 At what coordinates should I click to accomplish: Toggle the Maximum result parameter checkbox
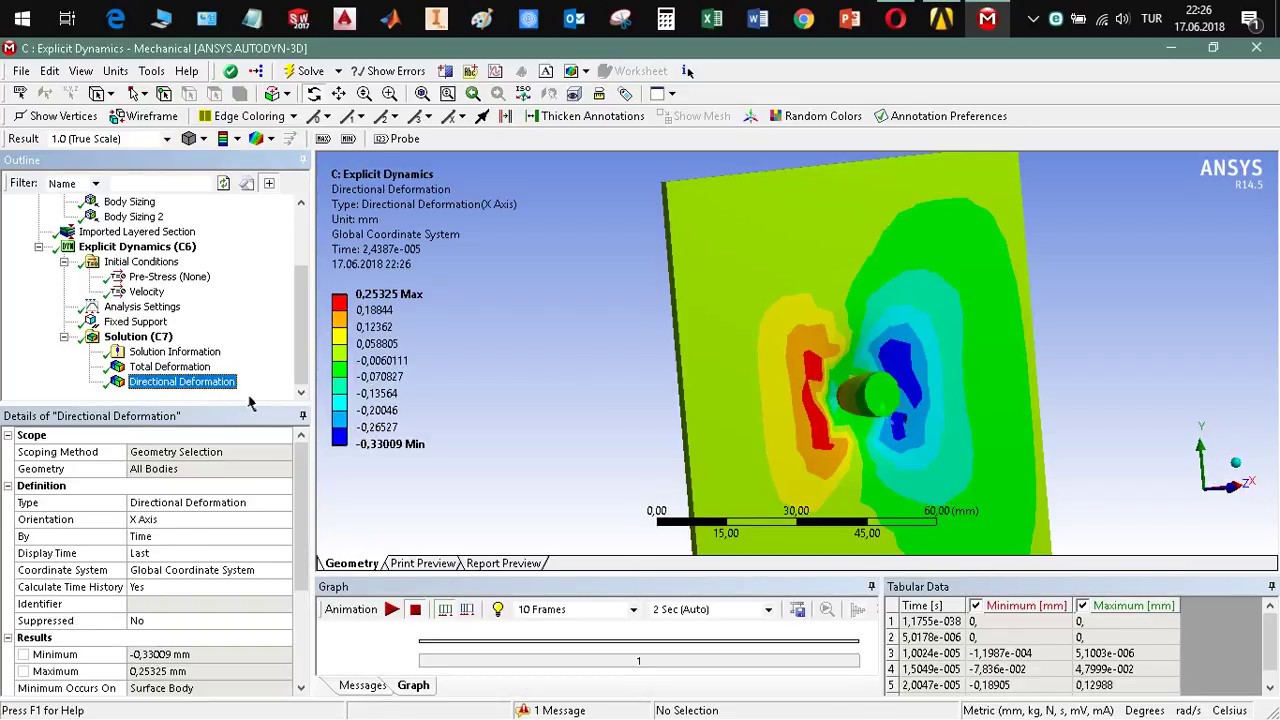point(22,672)
